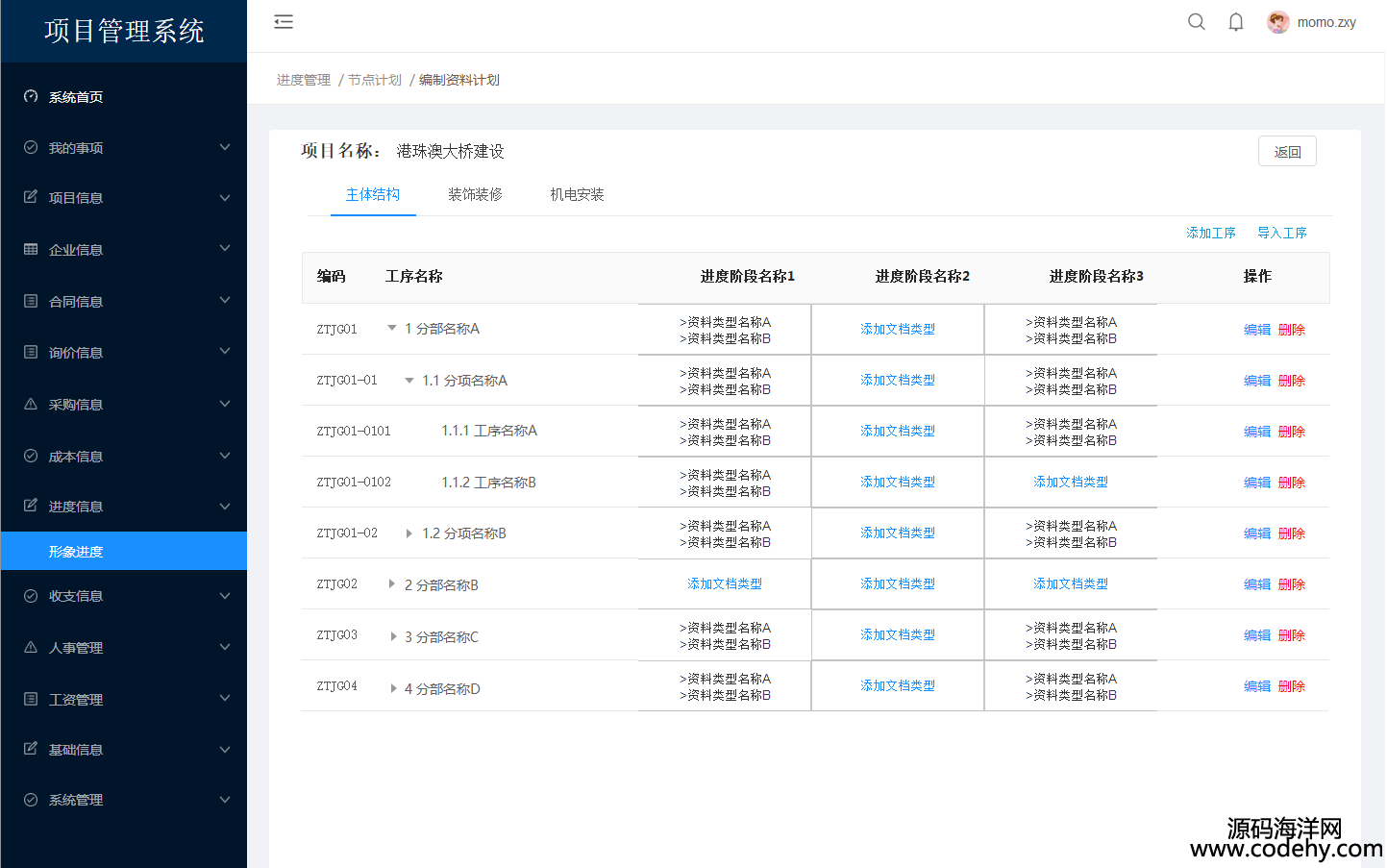Open notifications bell icon
Viewport: 1387px width, 868px height.
1236,22
